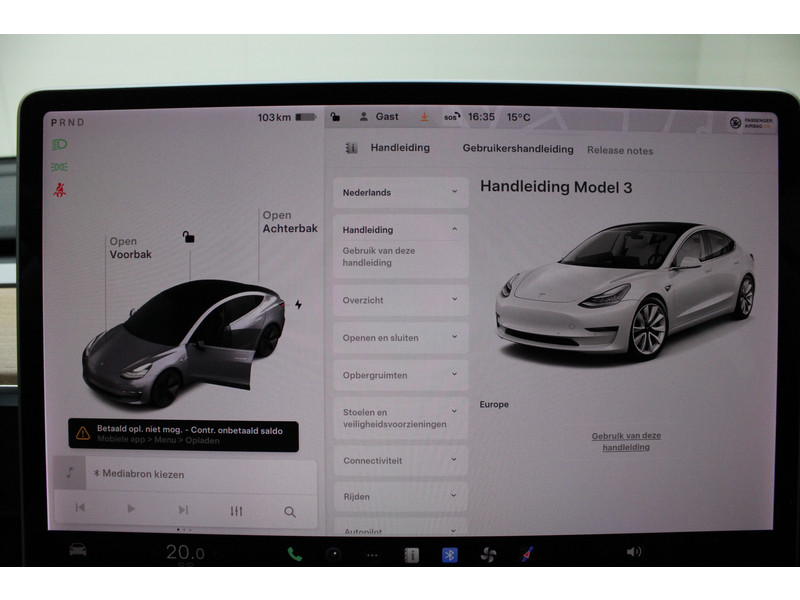Tap the 15°C outside temperature
Image resolution: width=800 pixels, height=600 pixels.
(x=518, y=117)
